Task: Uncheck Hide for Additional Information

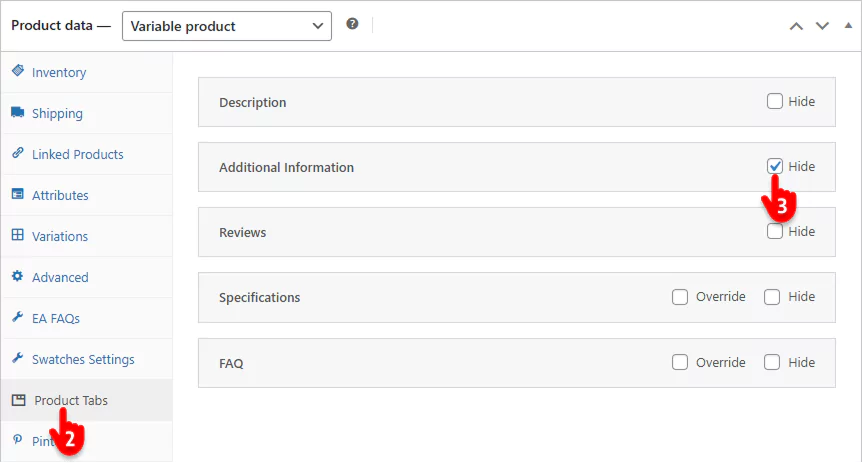Action: 775,166
